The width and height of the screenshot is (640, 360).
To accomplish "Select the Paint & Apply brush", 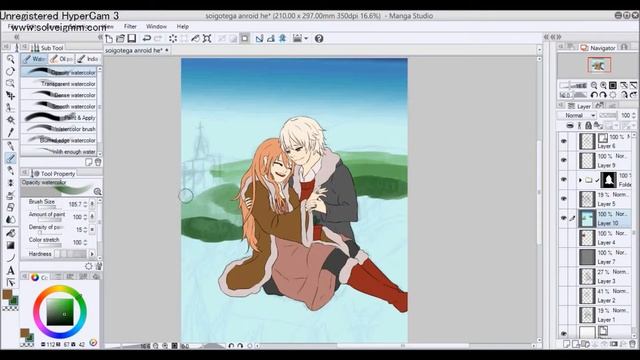I will pyautogui.click(x=58, y=118).
